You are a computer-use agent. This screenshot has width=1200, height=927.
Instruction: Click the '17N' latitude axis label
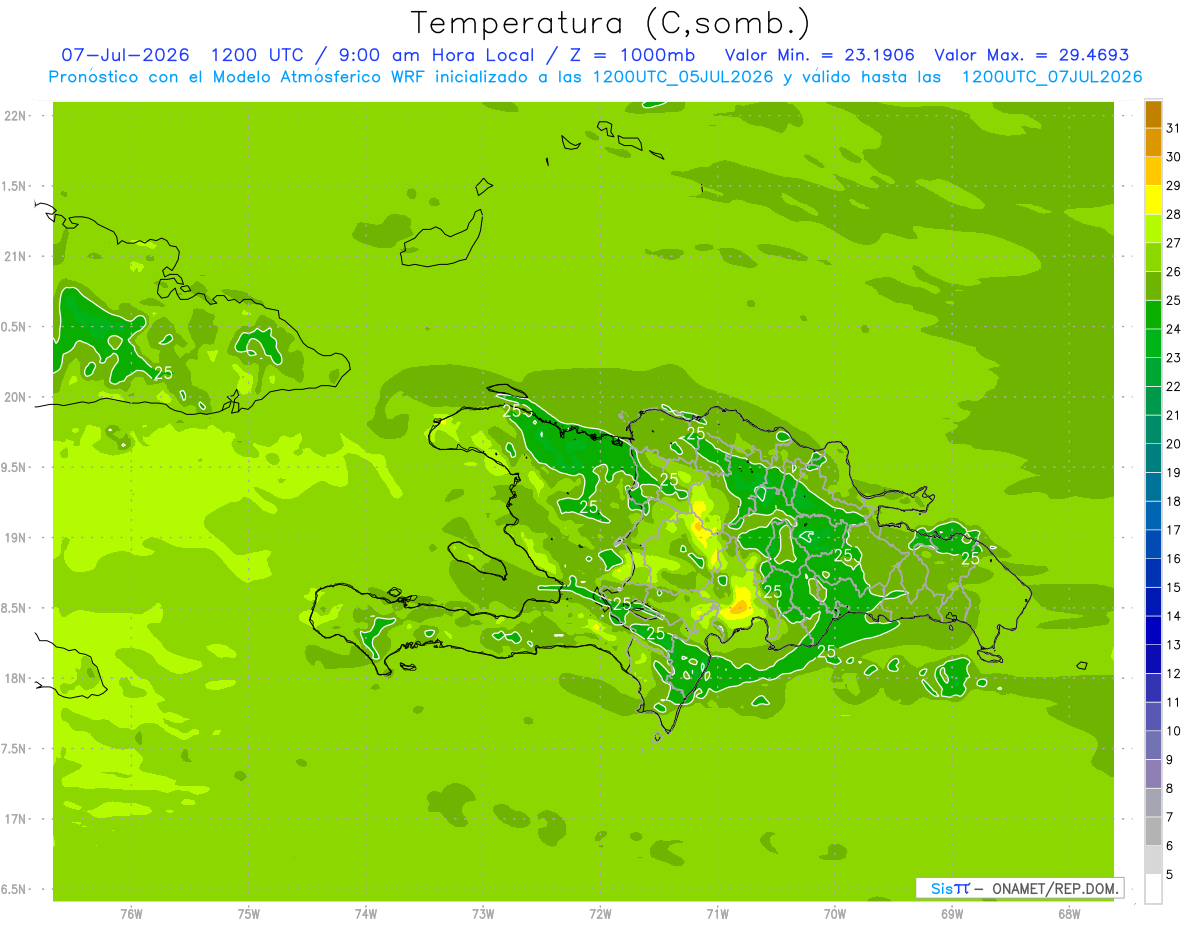click(x=14, y=819)
